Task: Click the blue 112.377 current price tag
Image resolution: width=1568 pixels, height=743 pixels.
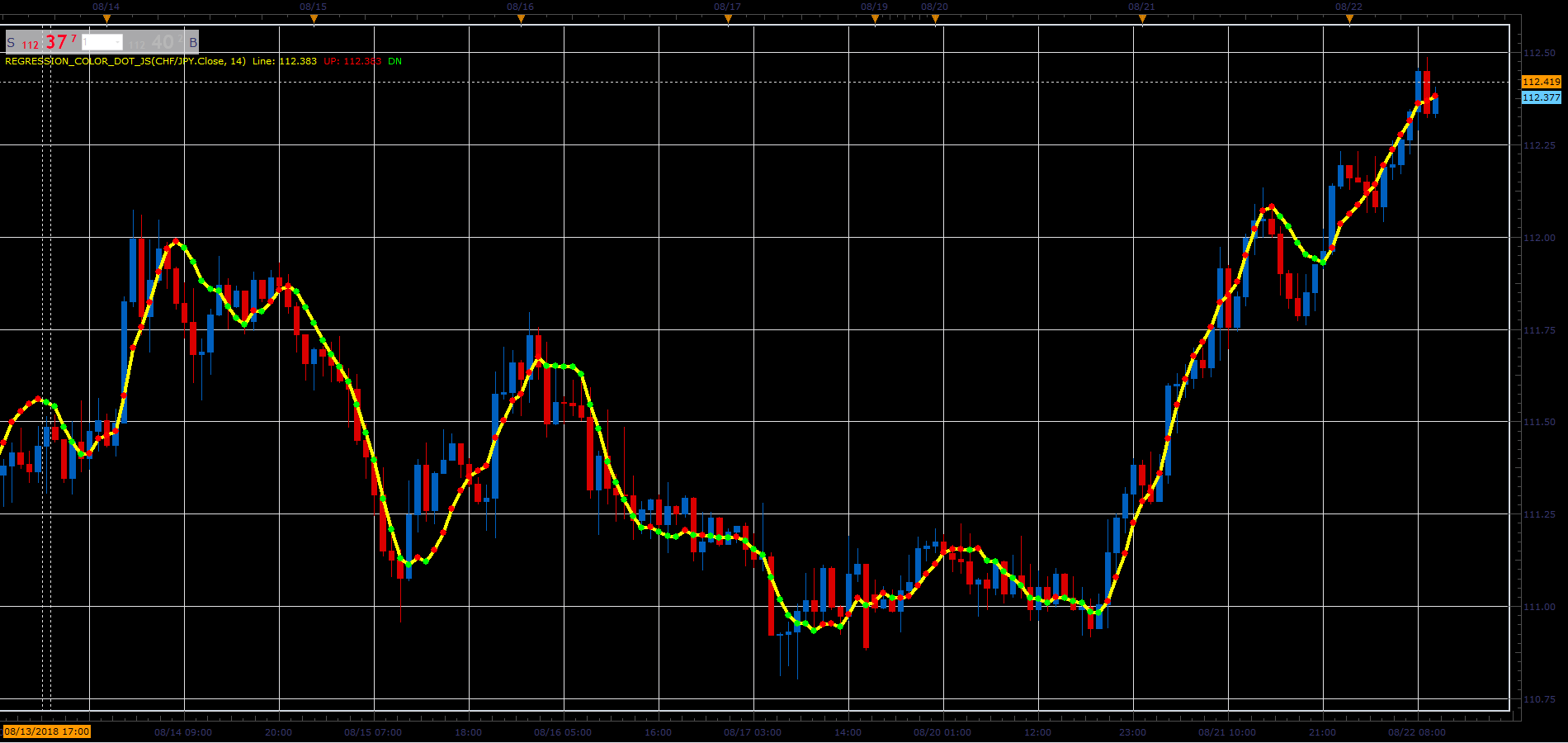Action: [1541, 97]
